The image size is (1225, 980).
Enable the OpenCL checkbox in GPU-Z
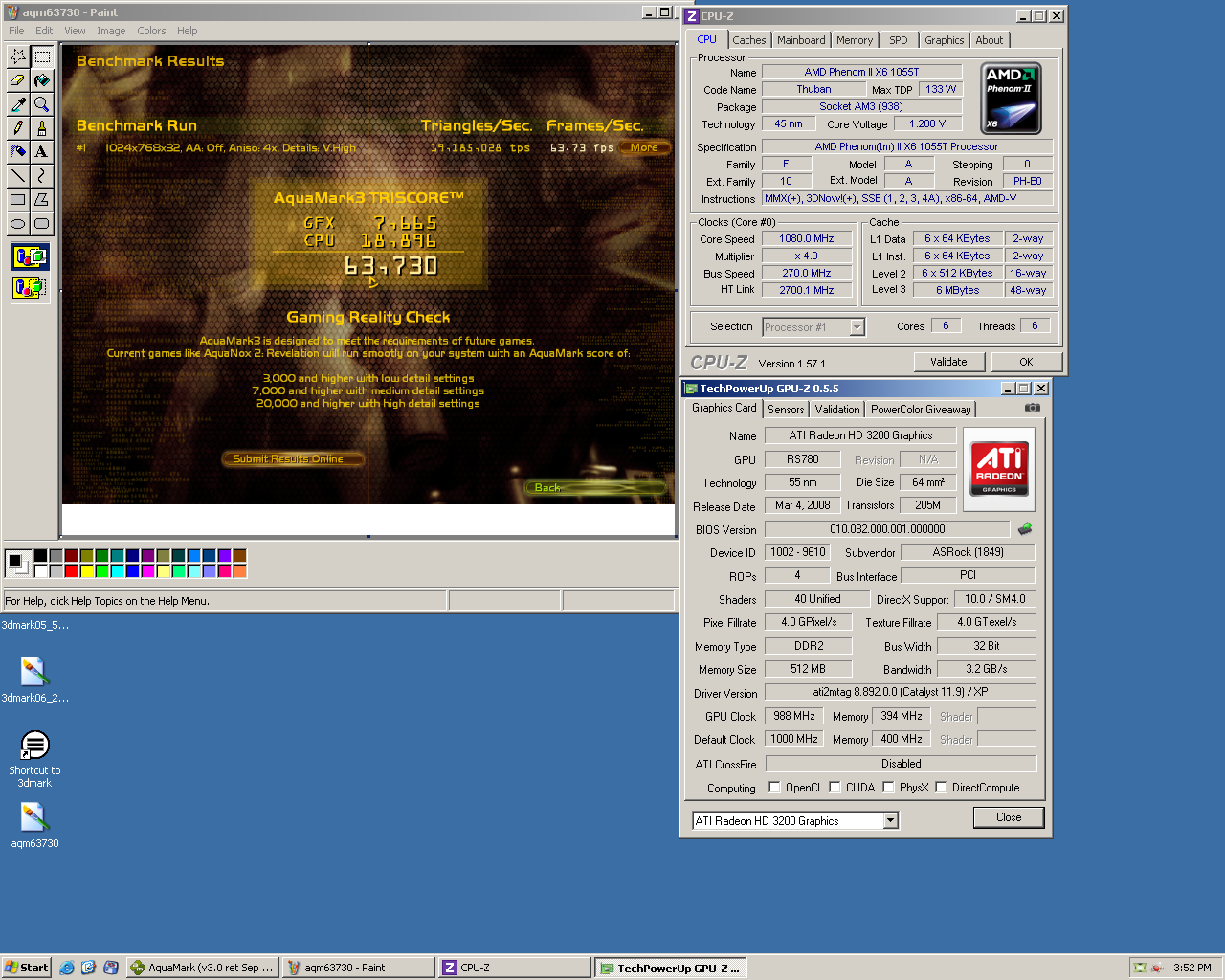click(775, 788)
